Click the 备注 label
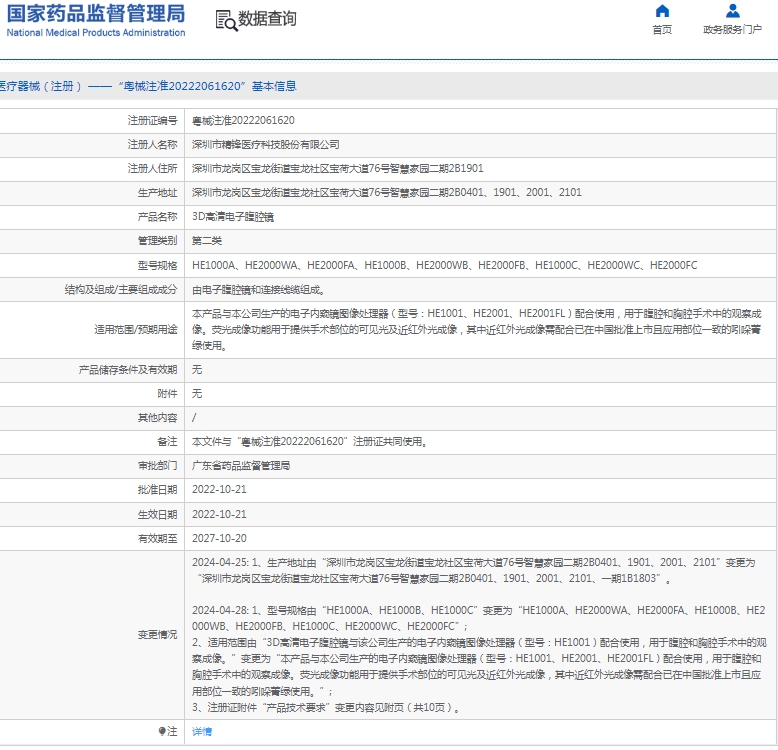The width and height of the screenshot is (778, 750). [x=167, y=441]
